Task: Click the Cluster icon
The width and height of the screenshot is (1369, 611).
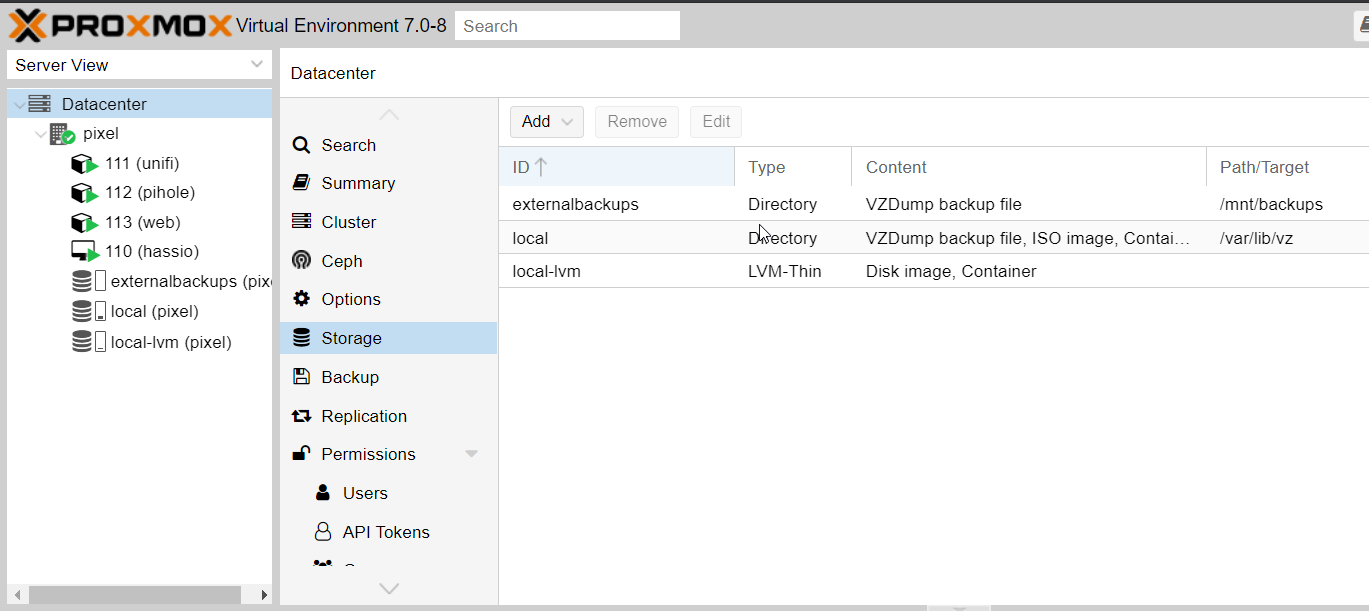Action: click(301, 221)
